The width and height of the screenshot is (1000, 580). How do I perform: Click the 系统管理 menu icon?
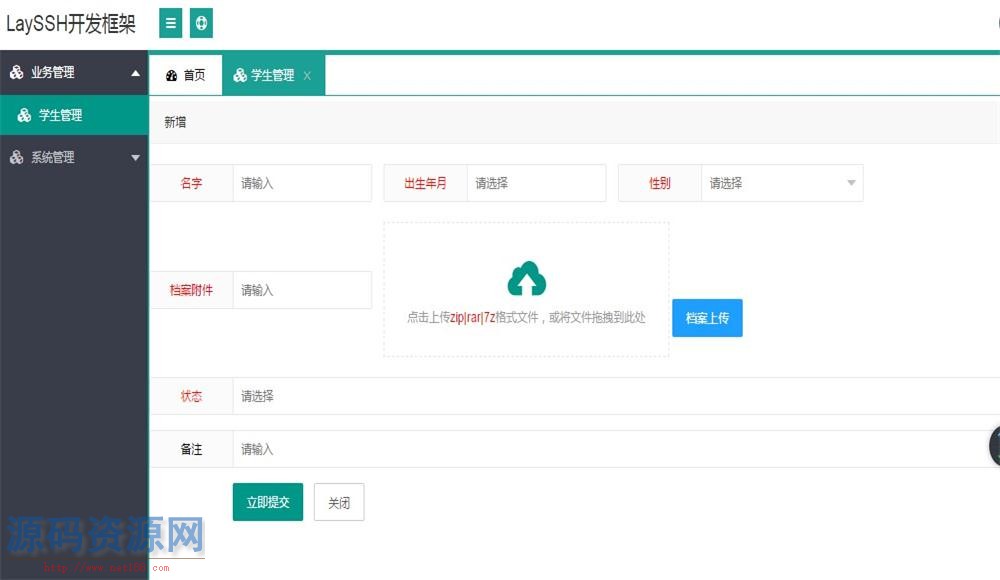pos(17,157)
